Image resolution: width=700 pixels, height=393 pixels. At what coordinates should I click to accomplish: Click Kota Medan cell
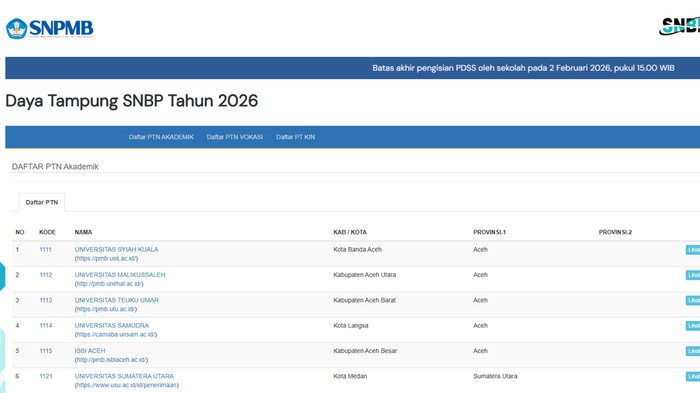tap(350, 376)
